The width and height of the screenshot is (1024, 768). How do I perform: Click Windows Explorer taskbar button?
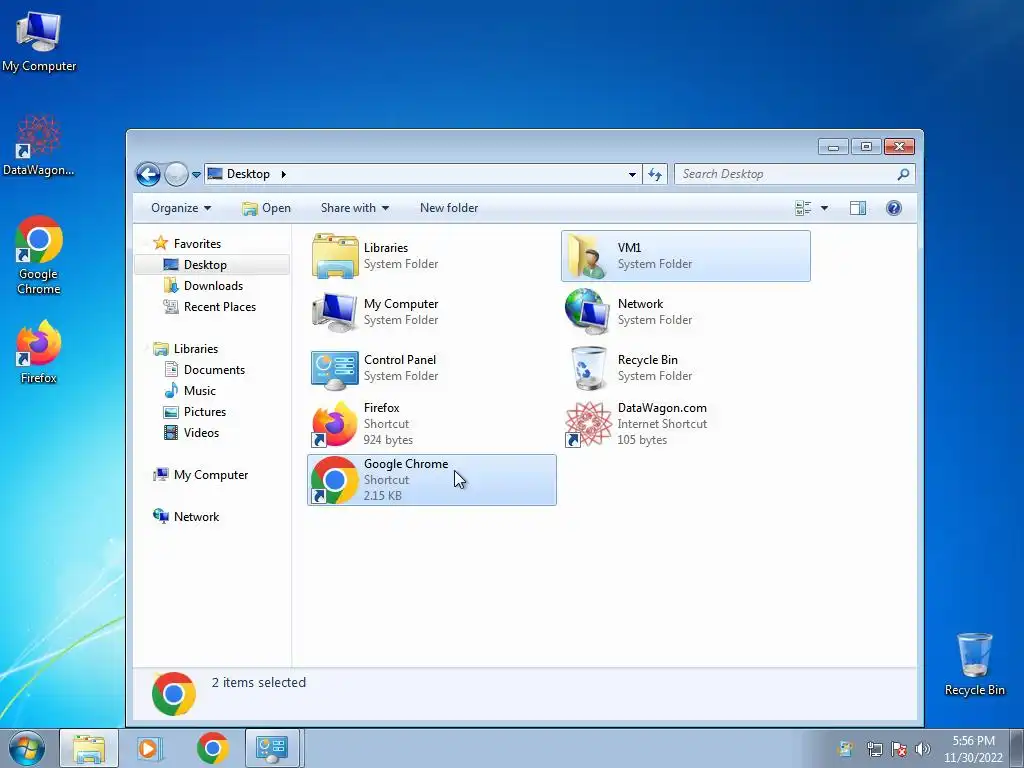coord(89,748)
